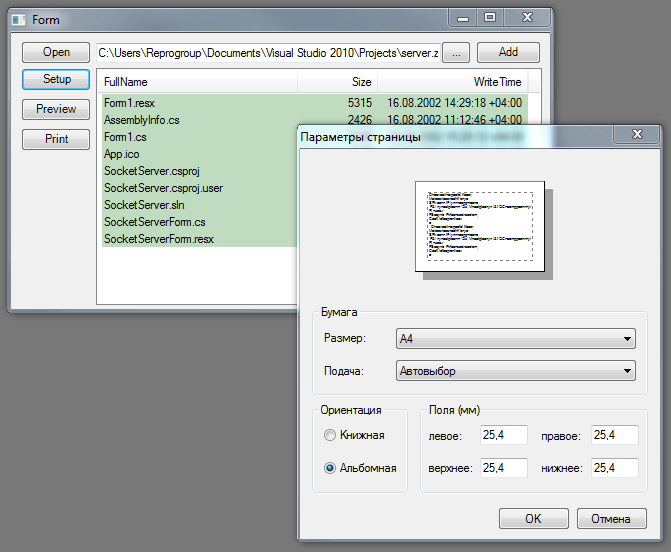Image resolution: width=671 pixels, height=552 pixels.
Task: Select the Альбомная orientation radio button
Action: 331,467
